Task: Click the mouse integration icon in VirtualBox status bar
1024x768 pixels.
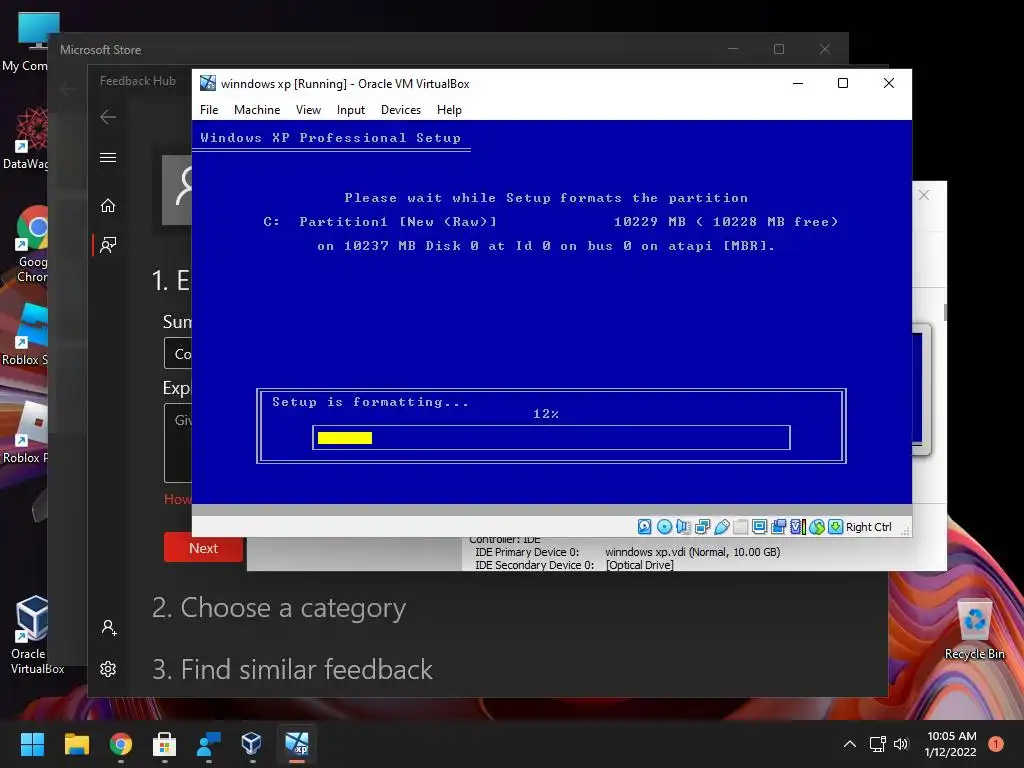Action: pos(816,527)
